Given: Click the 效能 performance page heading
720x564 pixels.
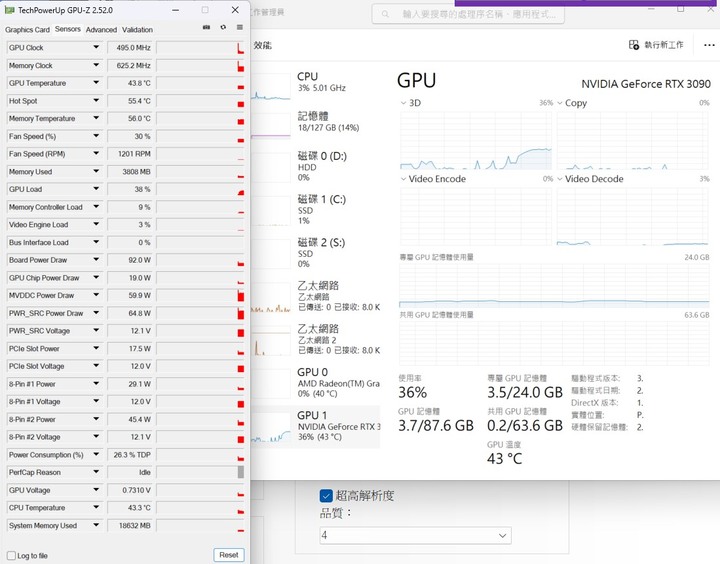Looking at the screenshot, I should (x=263, y=45).
